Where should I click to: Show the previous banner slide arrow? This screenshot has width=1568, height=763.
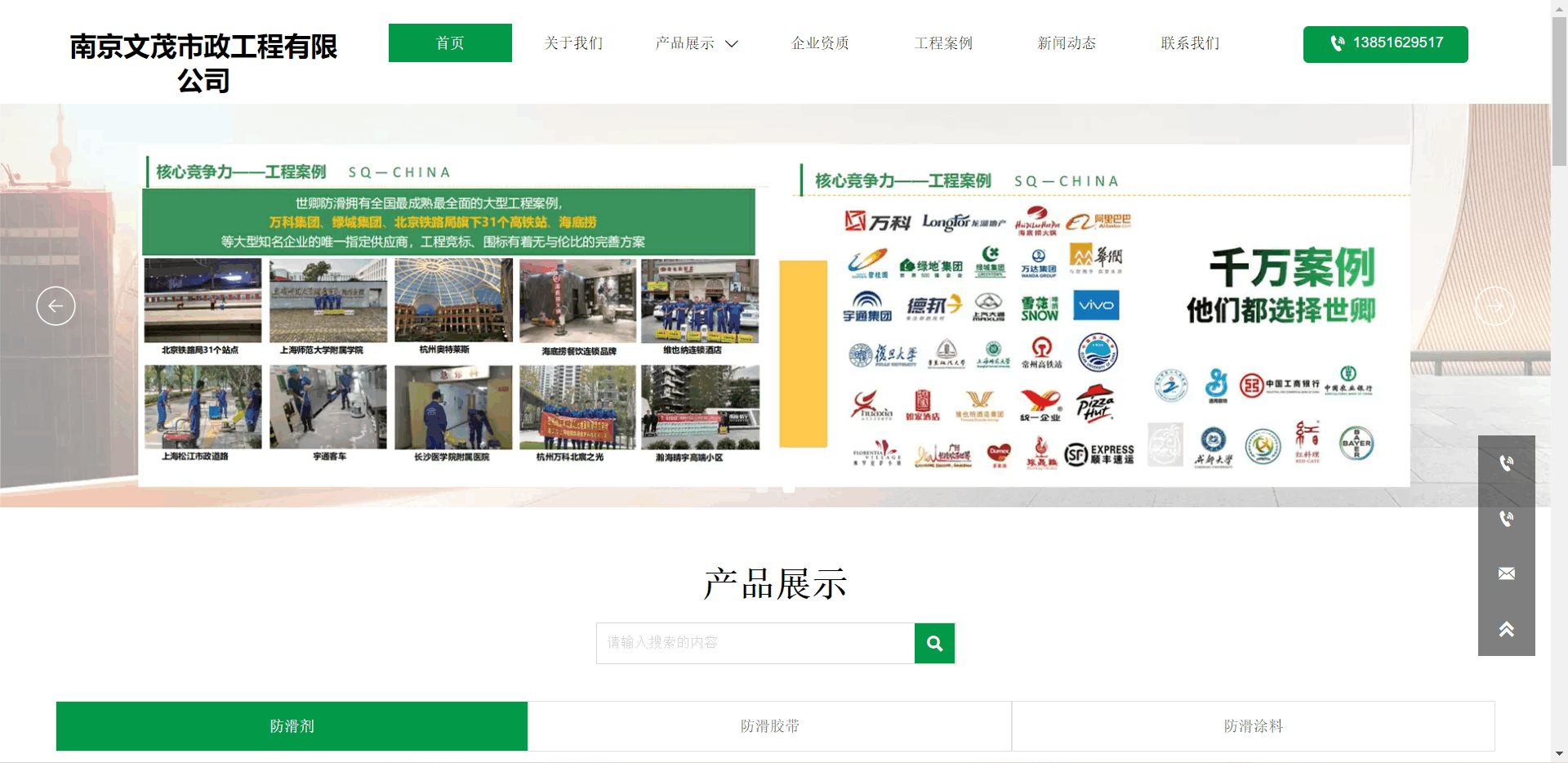click(x=56, y=306)
